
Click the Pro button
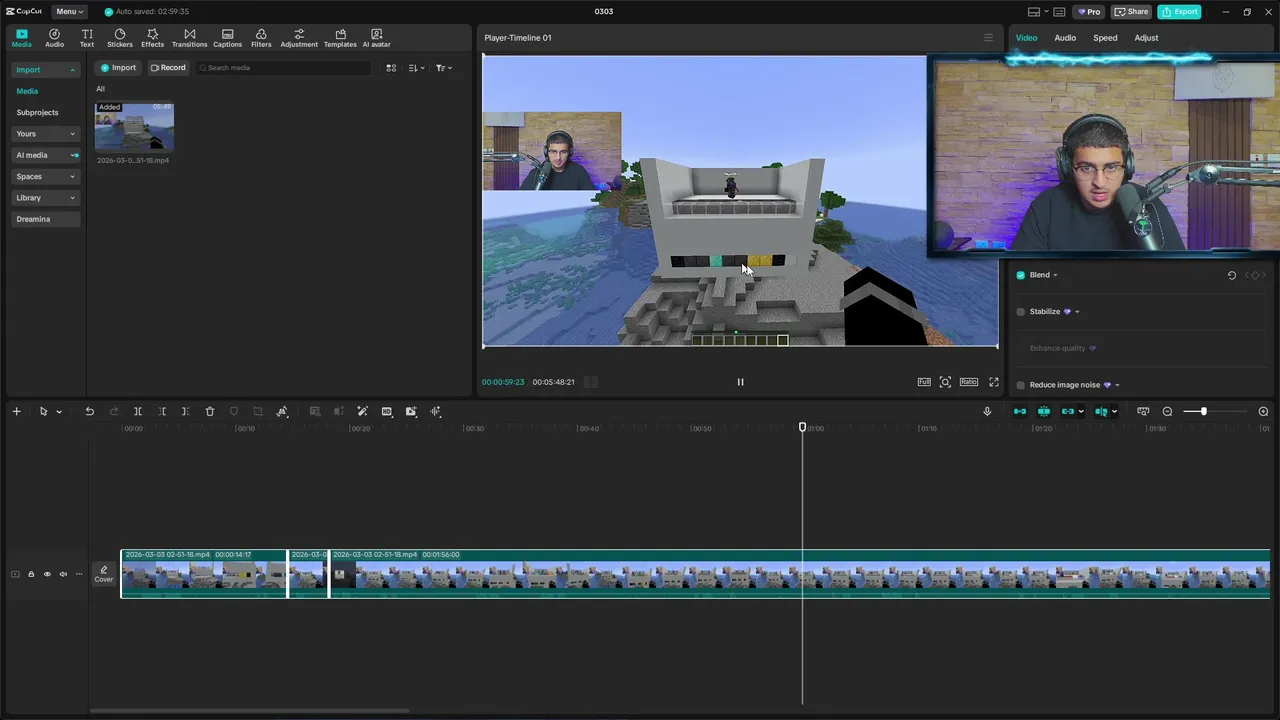[1088, 12]
